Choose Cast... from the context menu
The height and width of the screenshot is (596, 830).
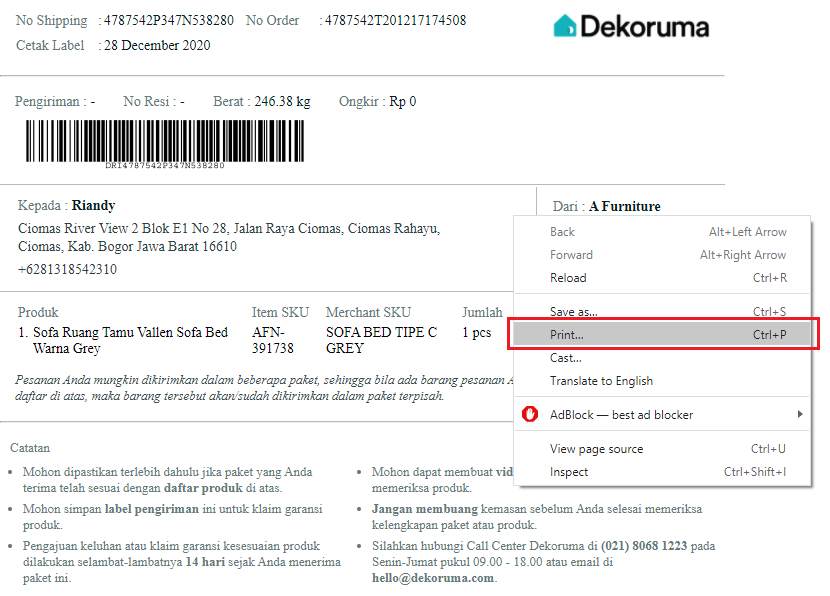pyautogui.click(x=662, y=358)
